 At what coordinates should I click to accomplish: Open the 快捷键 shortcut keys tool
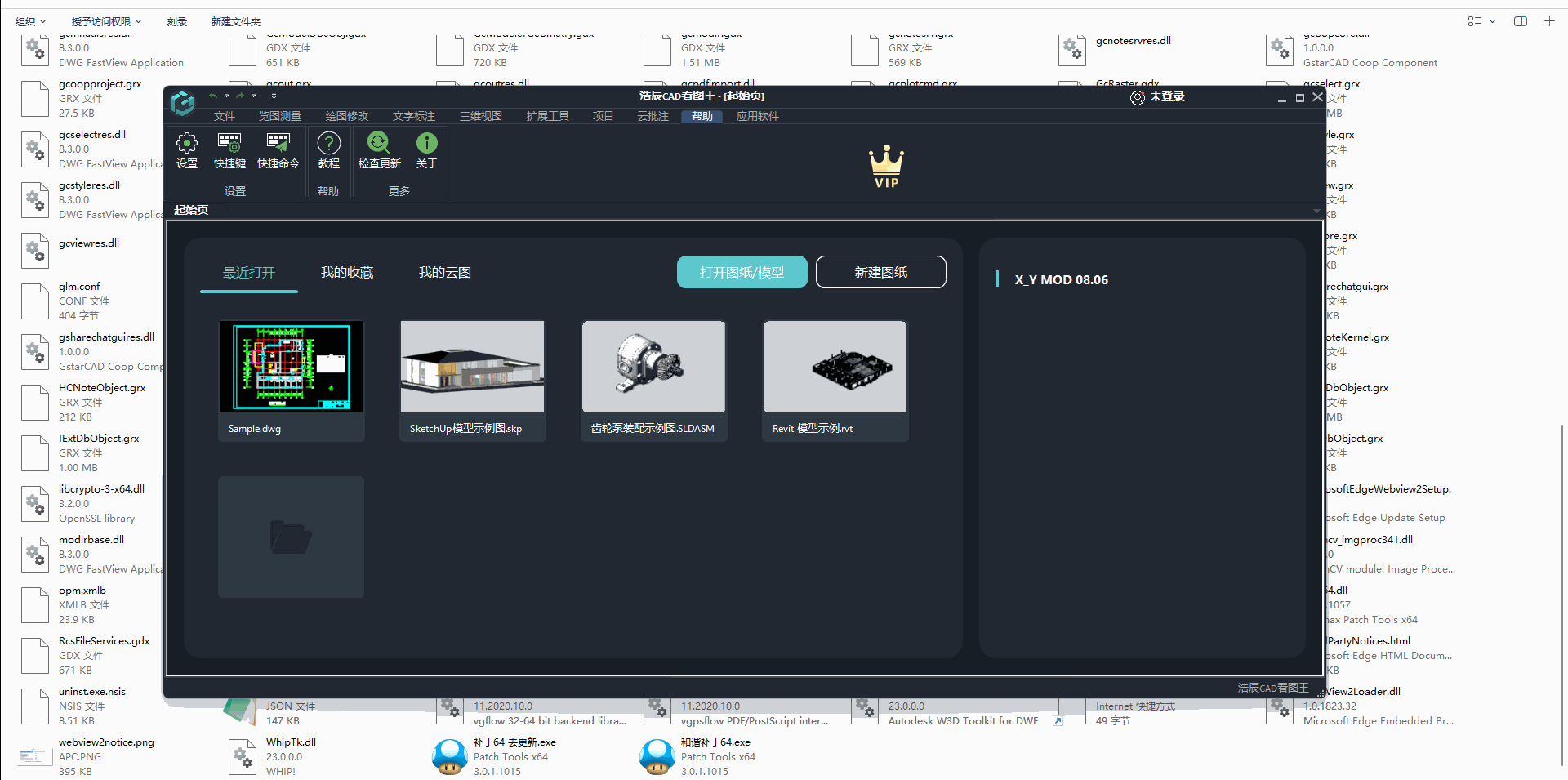[x=229, y=151]
